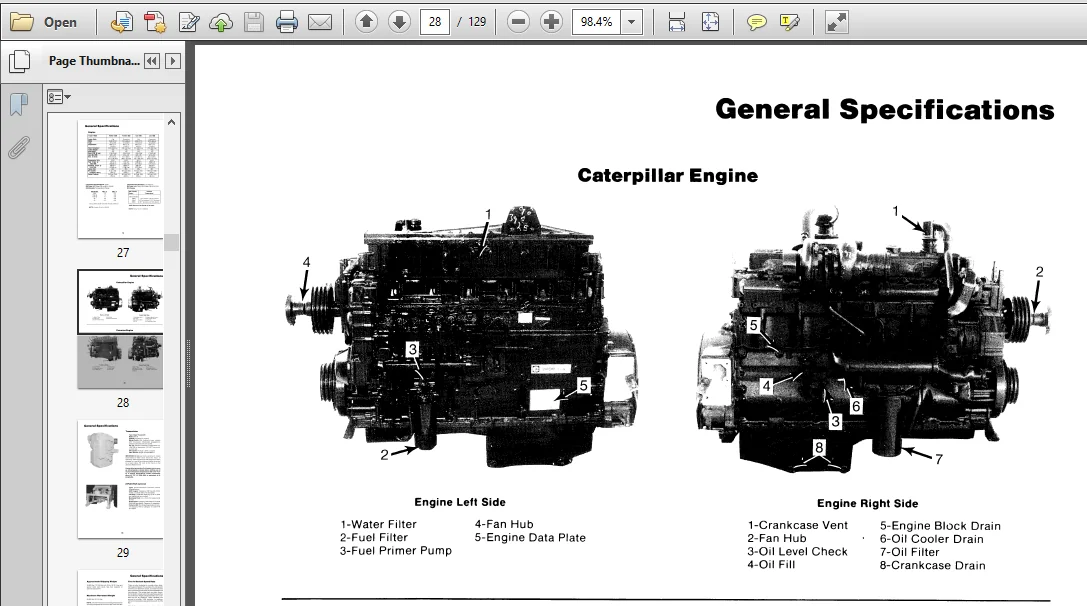
Task: Click the '7-Oil Filter' legend text
Action: [x=910, y=552]
